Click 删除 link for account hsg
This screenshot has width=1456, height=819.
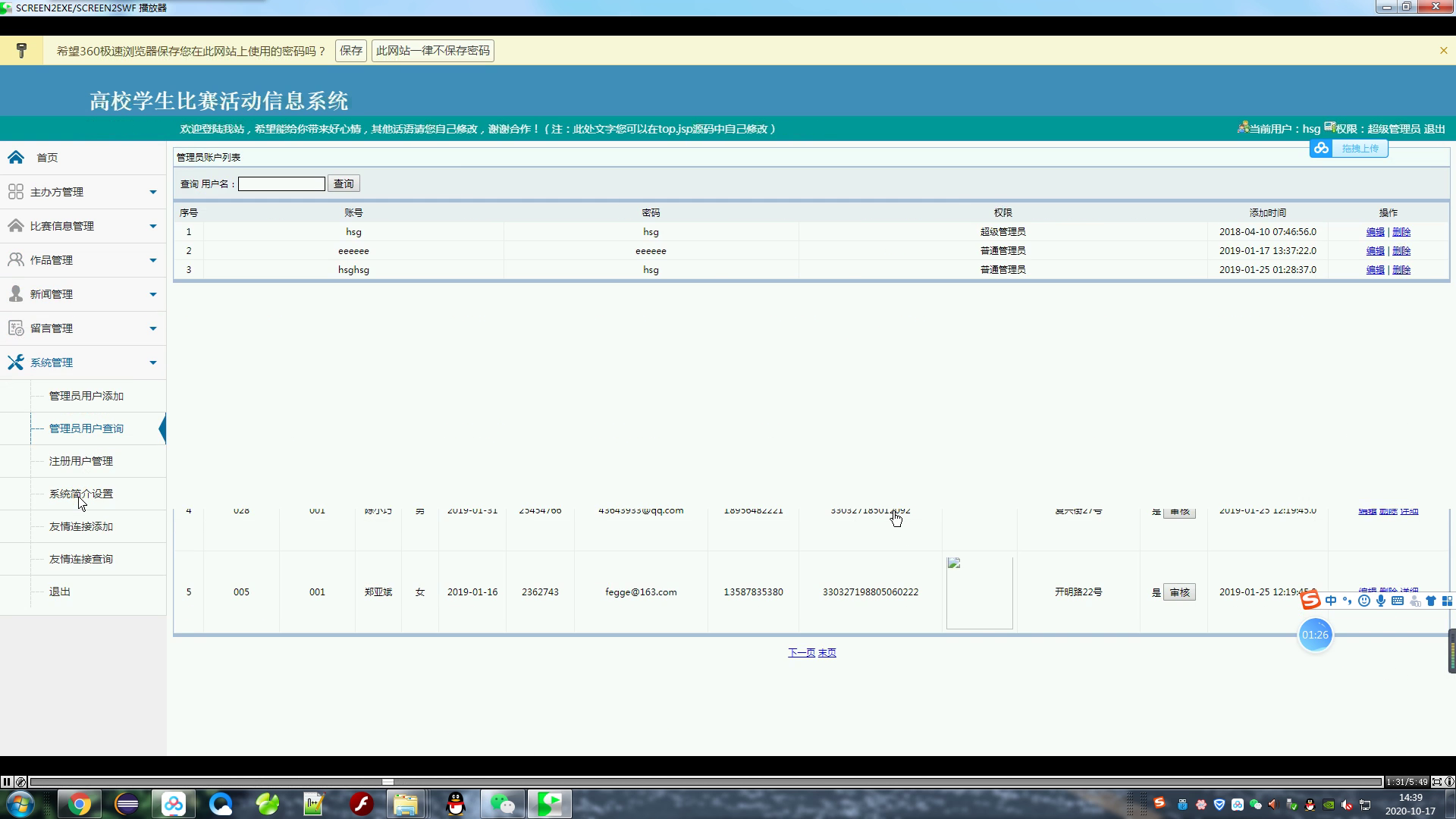pyautogui.click(x=1401, y=232)
